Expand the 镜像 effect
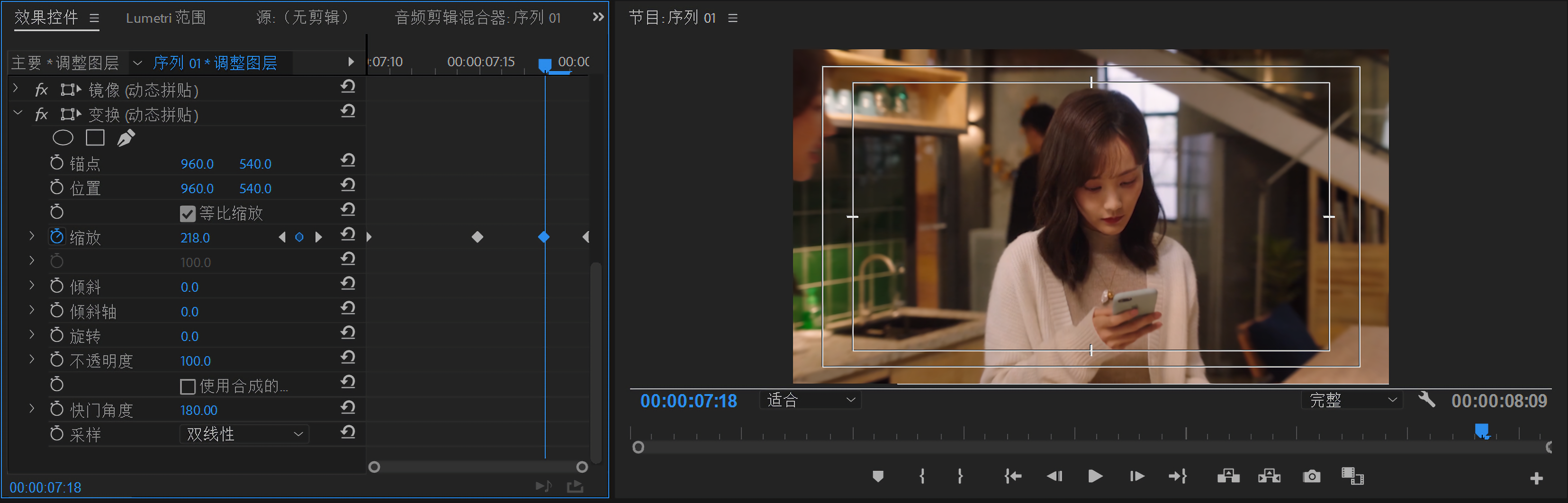The height and width of the screenshot is (503, 1568). click(16, 89)
